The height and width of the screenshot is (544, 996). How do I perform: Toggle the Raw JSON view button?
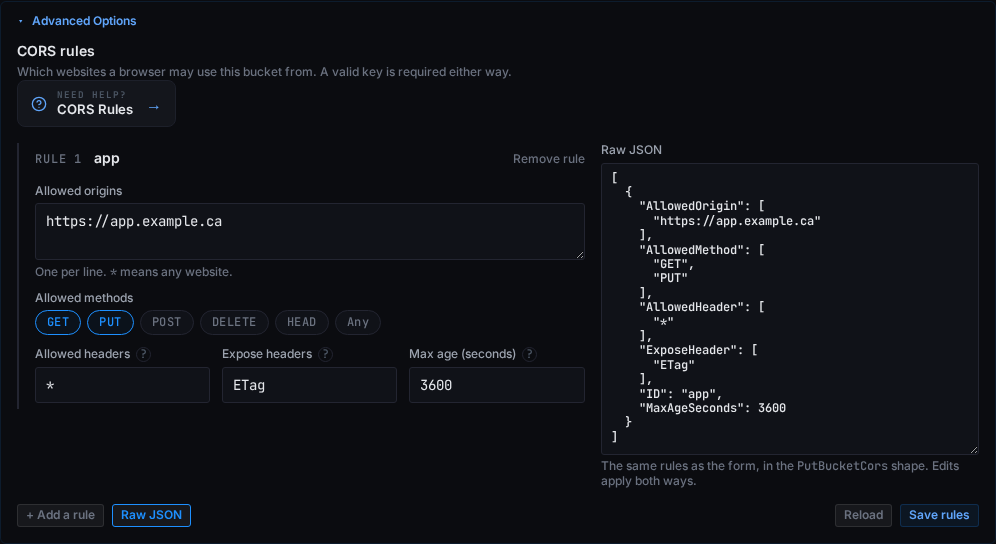click(x=151, y=515)
